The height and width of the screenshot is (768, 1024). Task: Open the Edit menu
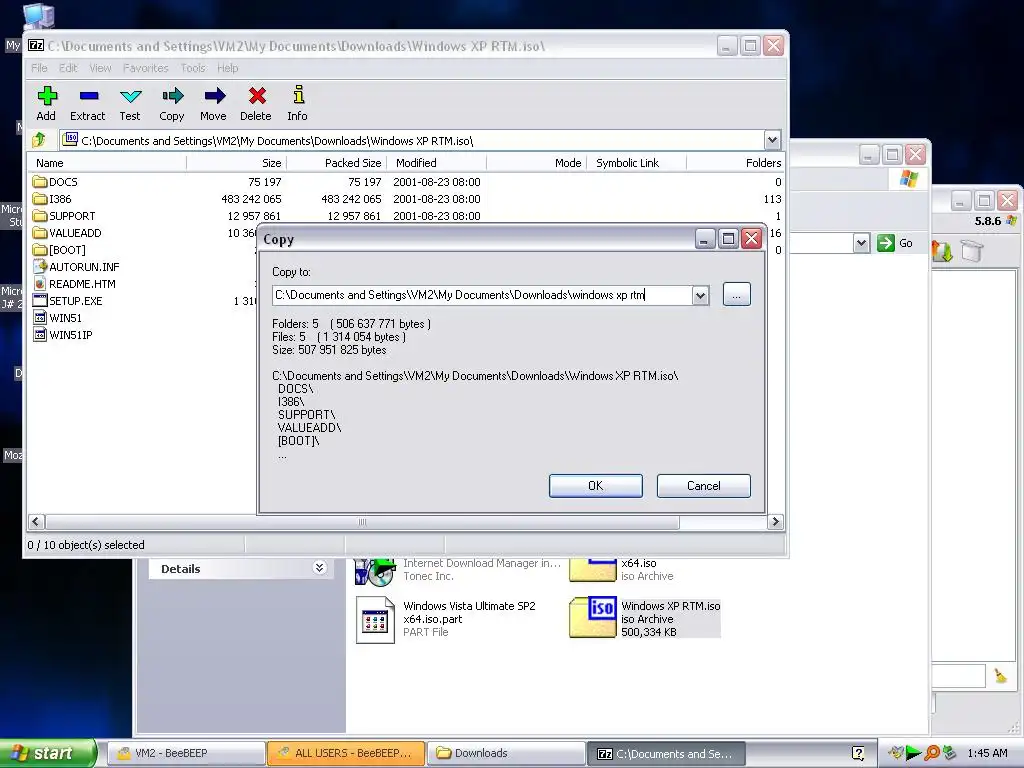[x=68, y=68]
